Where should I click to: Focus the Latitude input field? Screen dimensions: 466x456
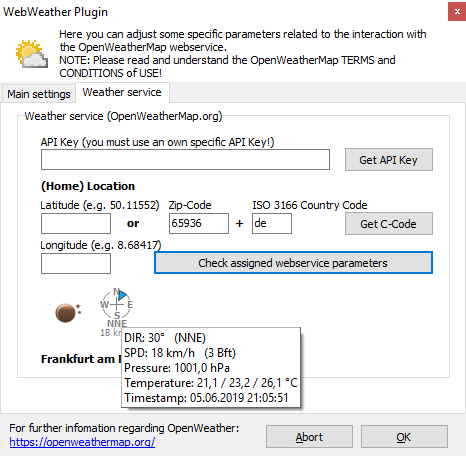pyautogui.click(x=76, y=223)
